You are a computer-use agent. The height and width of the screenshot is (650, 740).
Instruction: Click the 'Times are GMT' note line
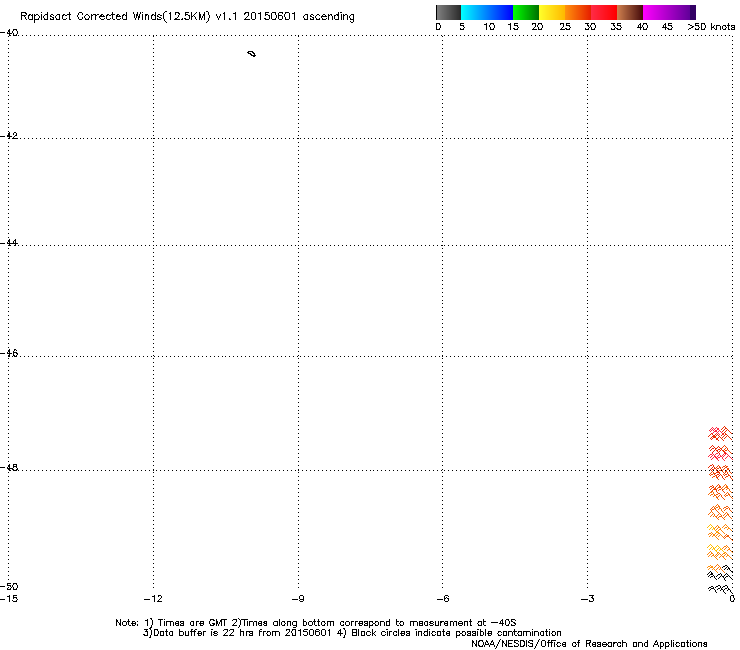(x=315, y=623)
